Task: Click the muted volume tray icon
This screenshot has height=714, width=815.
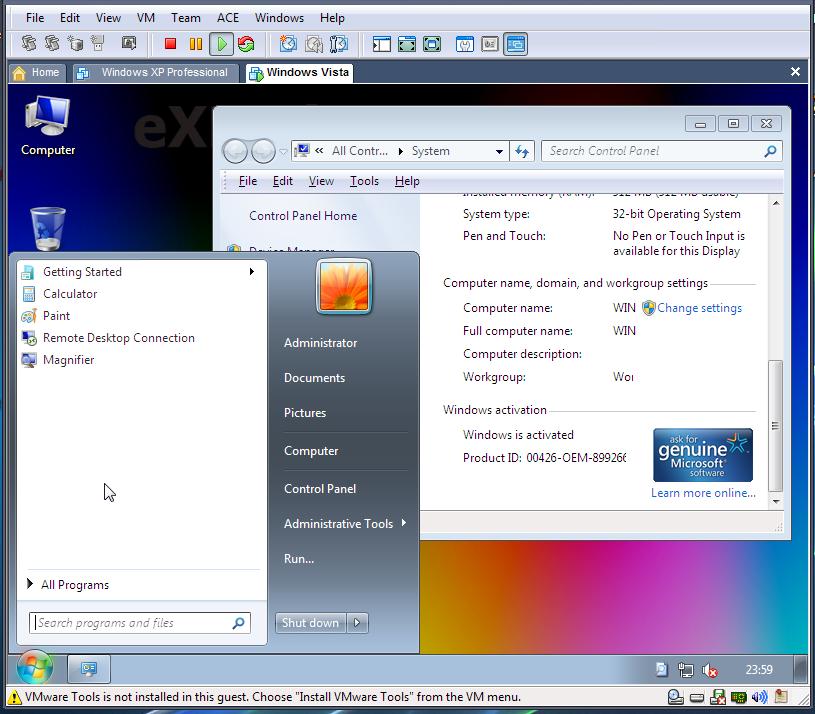Action: (710, 670)
